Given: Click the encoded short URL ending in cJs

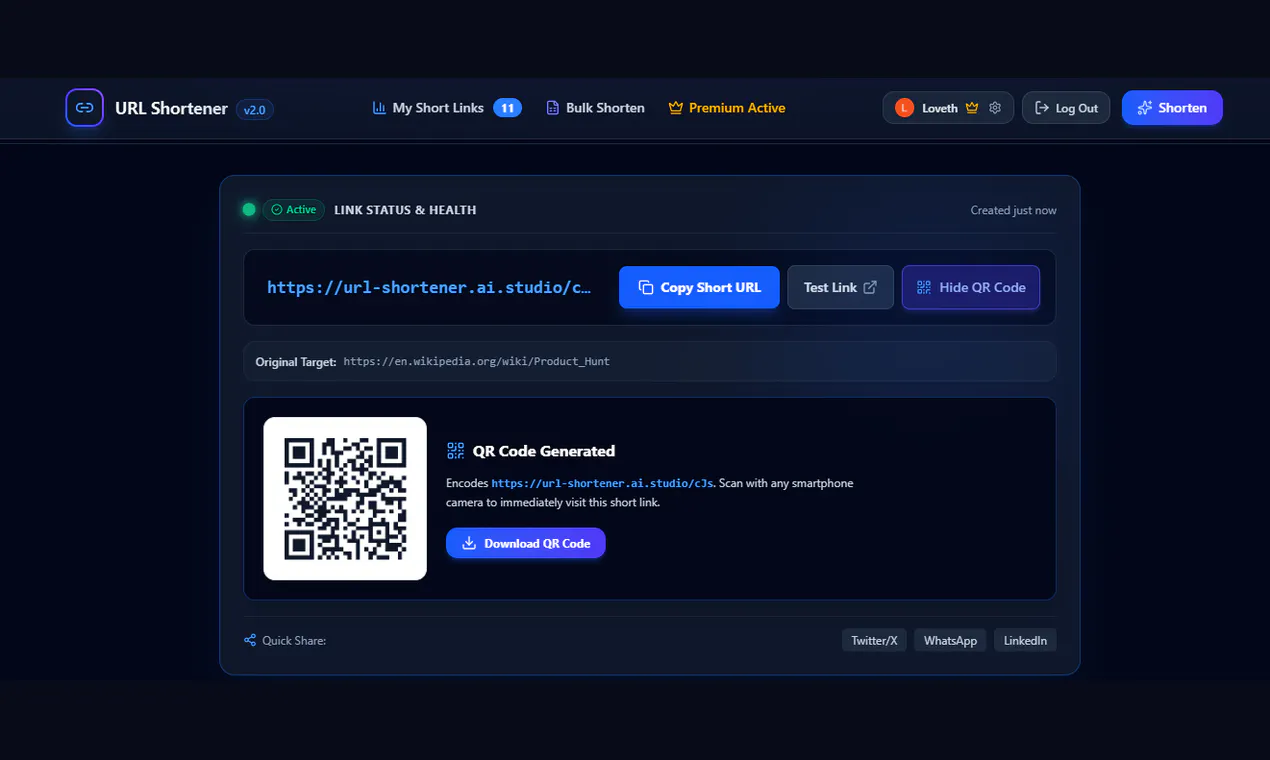Looking at the screenshot, I should pyautogui.click(x=603, y=483).
